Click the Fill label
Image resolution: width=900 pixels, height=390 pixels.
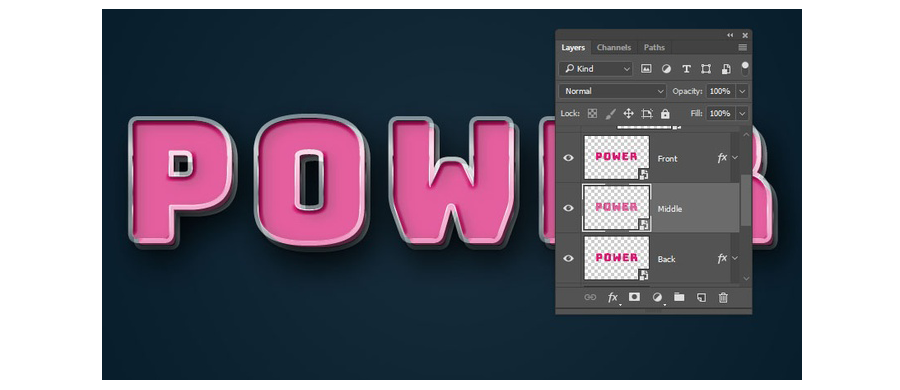[x=696, y=114]
